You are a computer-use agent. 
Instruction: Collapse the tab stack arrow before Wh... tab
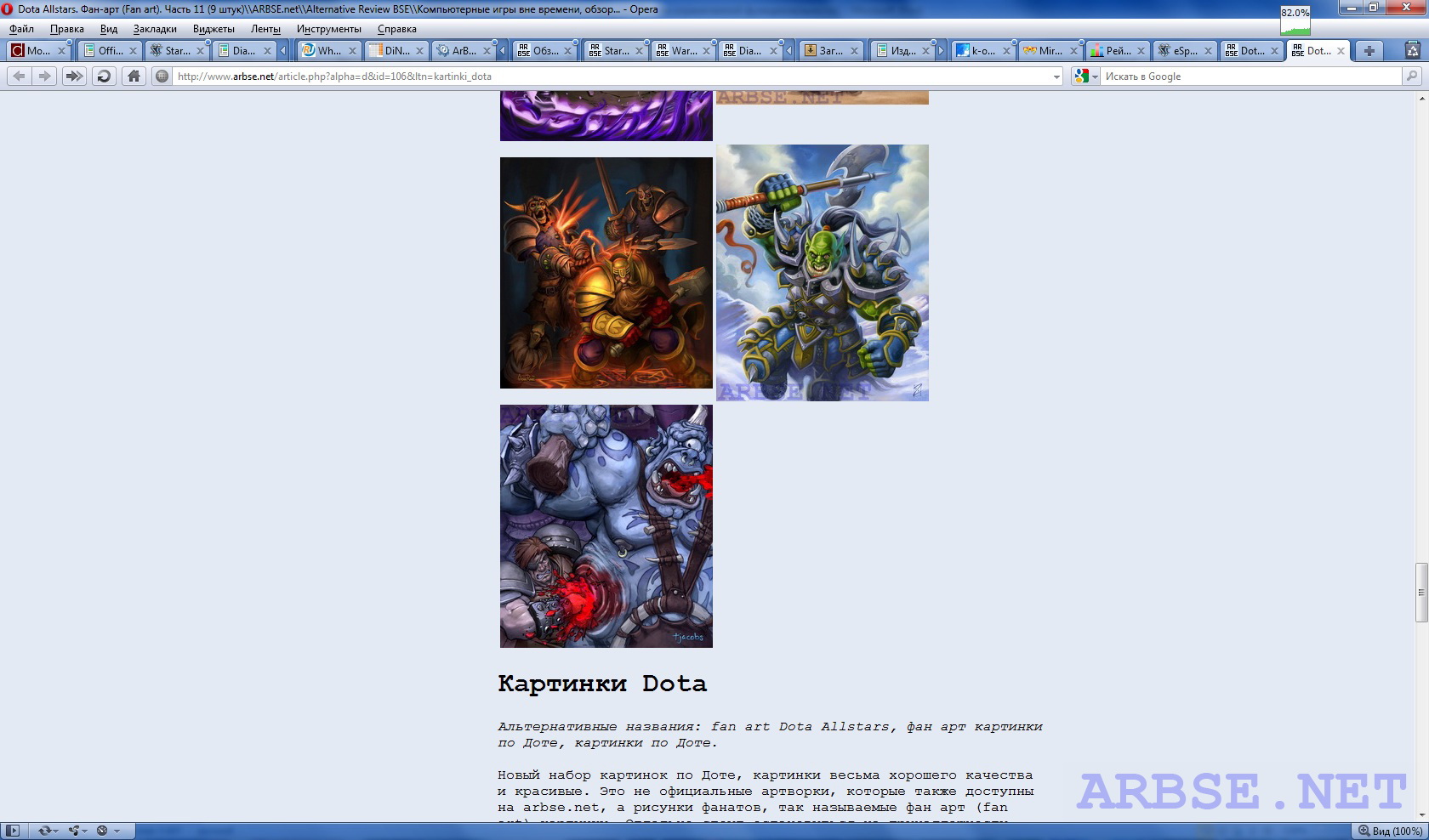(283, 51)
